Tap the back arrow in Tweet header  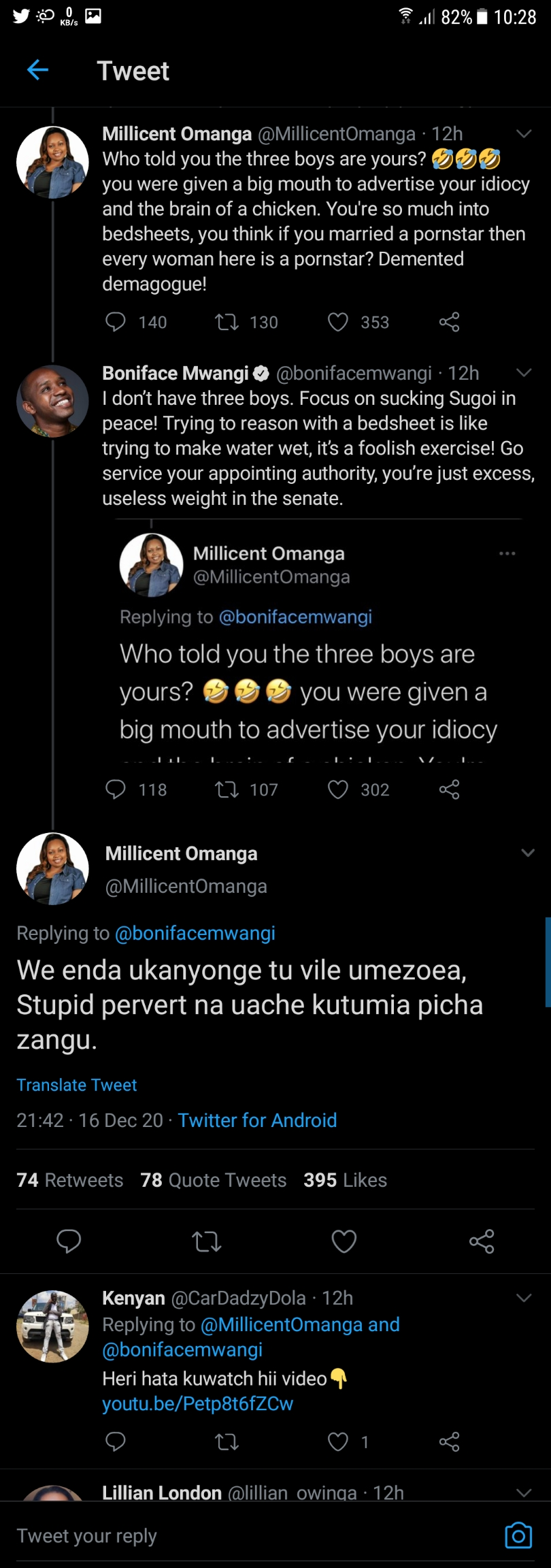[37, 70]
